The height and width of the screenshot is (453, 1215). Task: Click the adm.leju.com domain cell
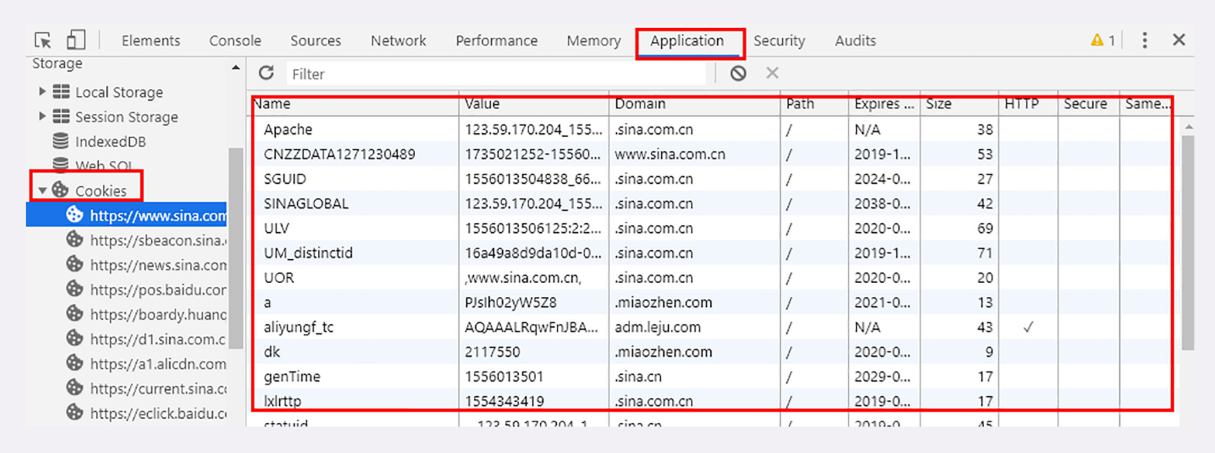pos(658,327)
